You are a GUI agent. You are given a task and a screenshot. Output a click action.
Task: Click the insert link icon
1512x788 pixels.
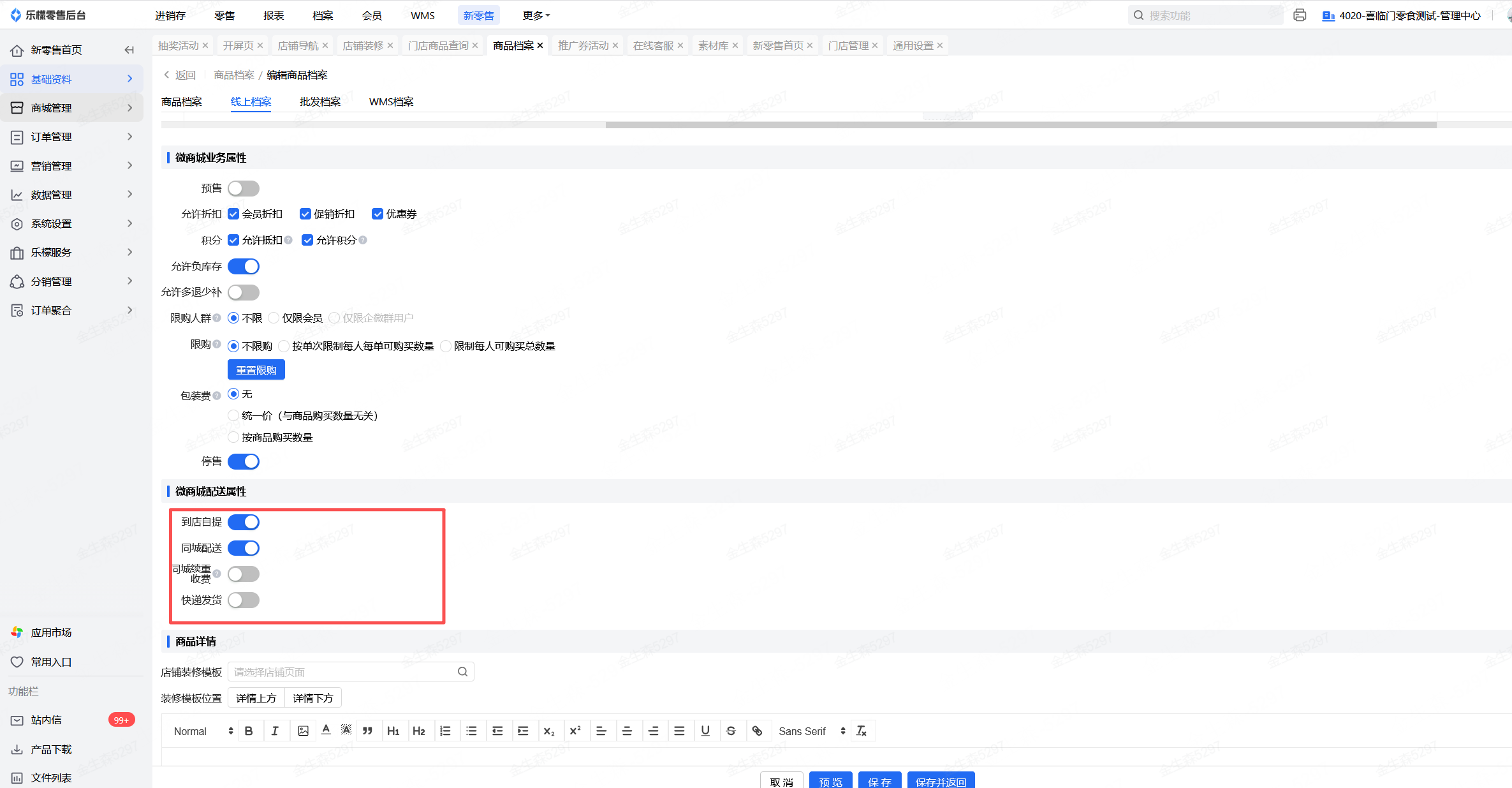click(x=757, y=731)
